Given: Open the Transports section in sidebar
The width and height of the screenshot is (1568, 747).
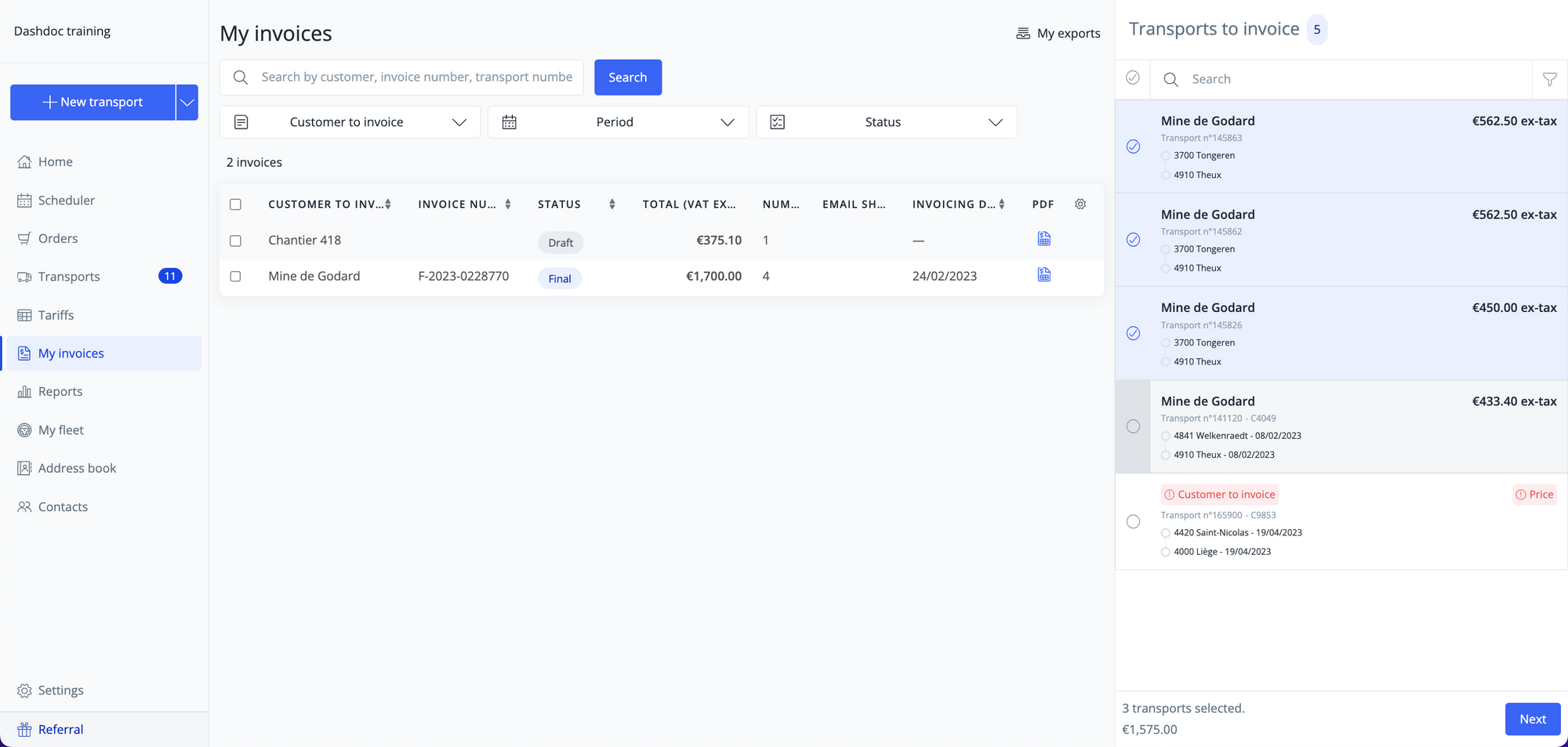Looking at the screenshot, I should click(69, 276).
